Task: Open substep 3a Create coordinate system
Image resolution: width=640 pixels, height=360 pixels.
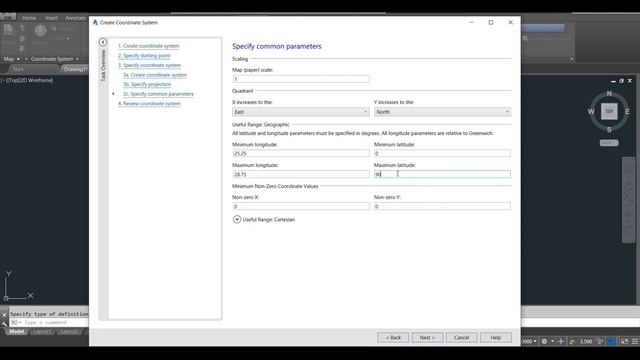Action: [x=155, y=75]
